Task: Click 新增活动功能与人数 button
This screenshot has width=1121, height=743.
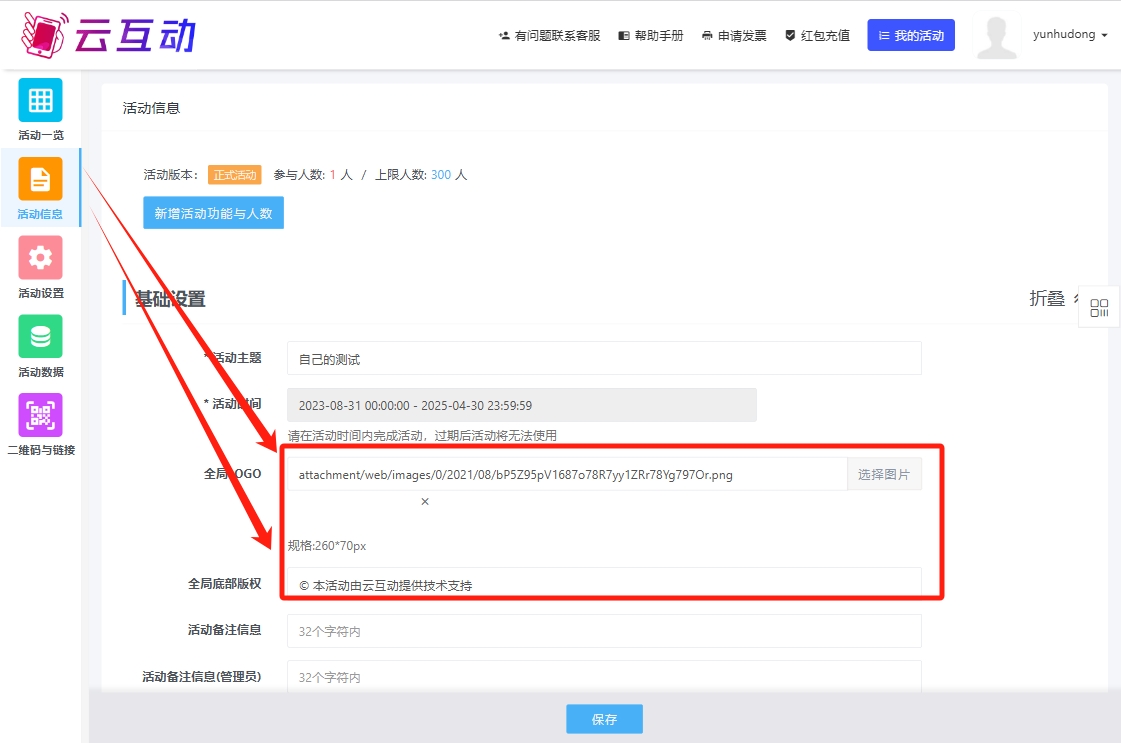Action: pos(213,213)
